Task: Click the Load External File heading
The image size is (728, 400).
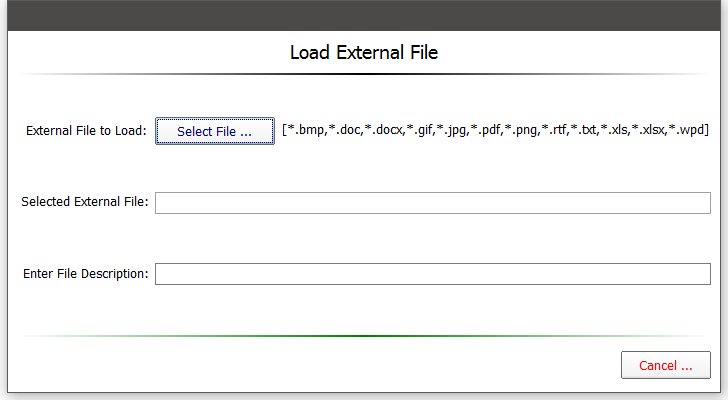Action: pos(364,52)
